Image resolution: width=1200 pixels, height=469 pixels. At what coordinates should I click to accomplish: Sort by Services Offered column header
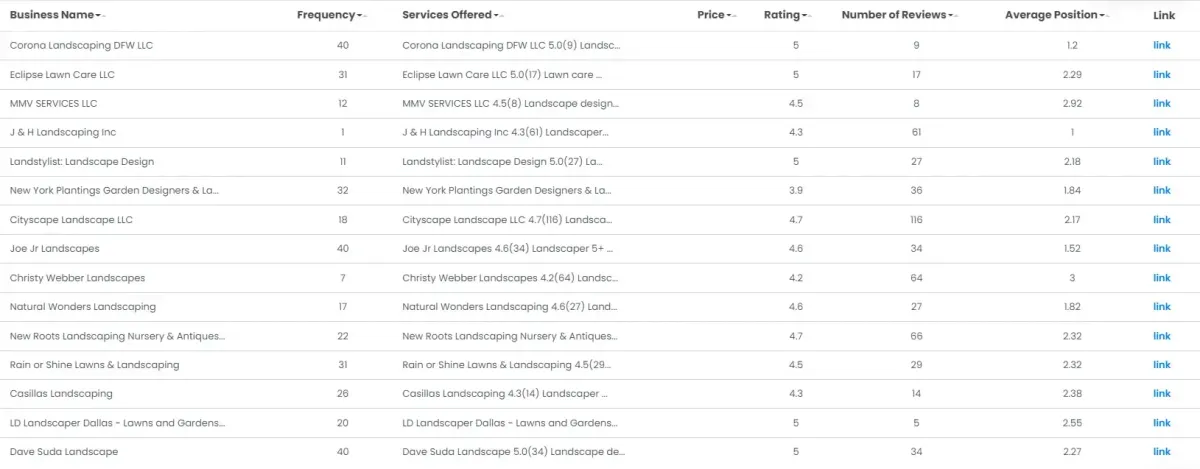point(447,15)
